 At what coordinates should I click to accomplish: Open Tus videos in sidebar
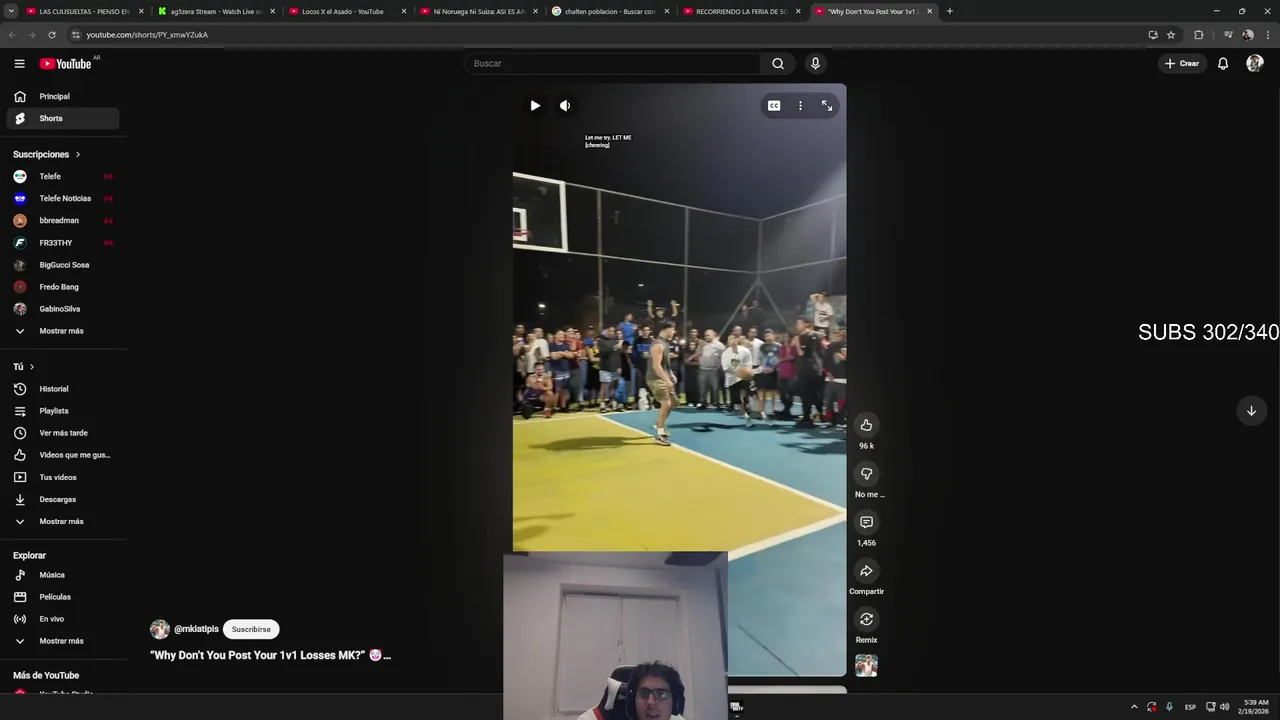point(63,477)
